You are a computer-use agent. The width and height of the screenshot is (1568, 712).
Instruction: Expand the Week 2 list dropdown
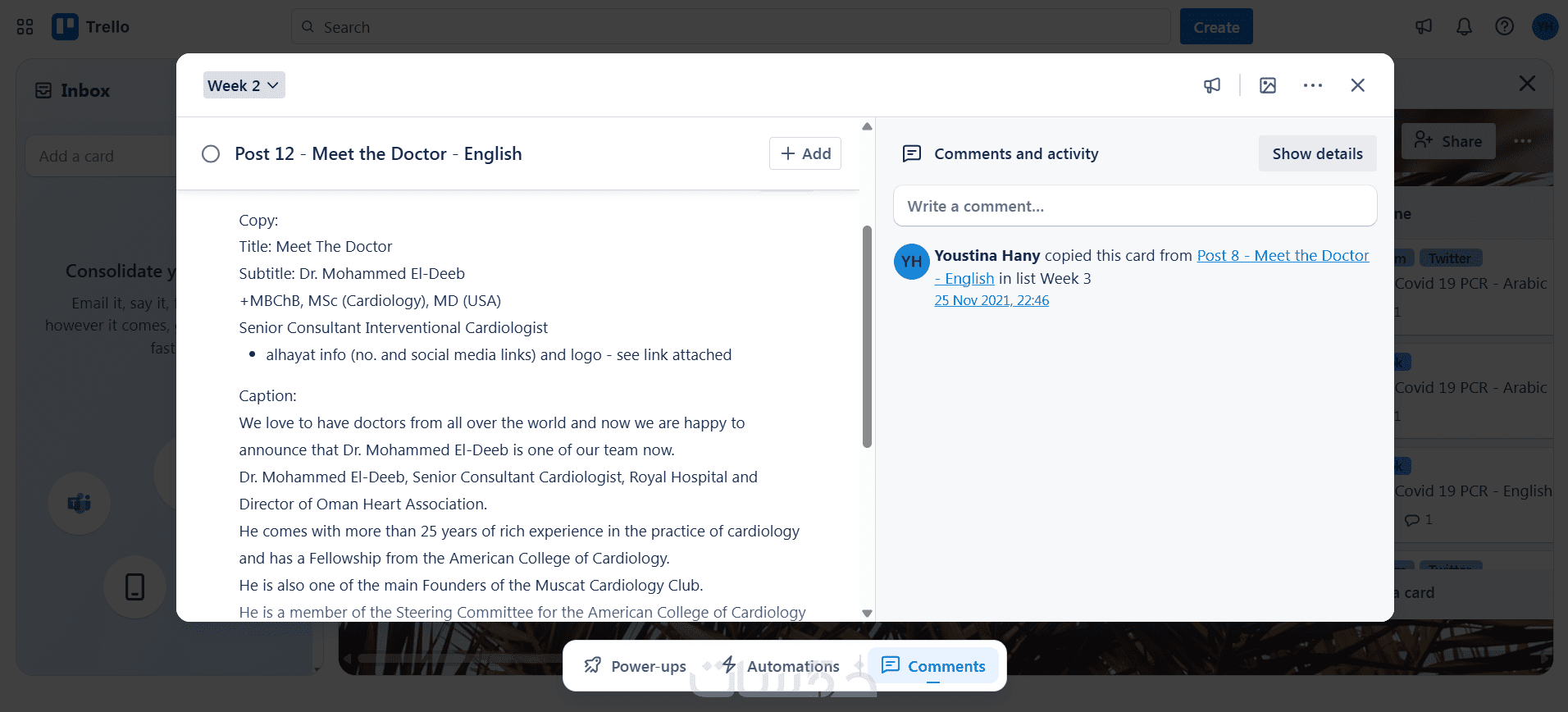244,85
